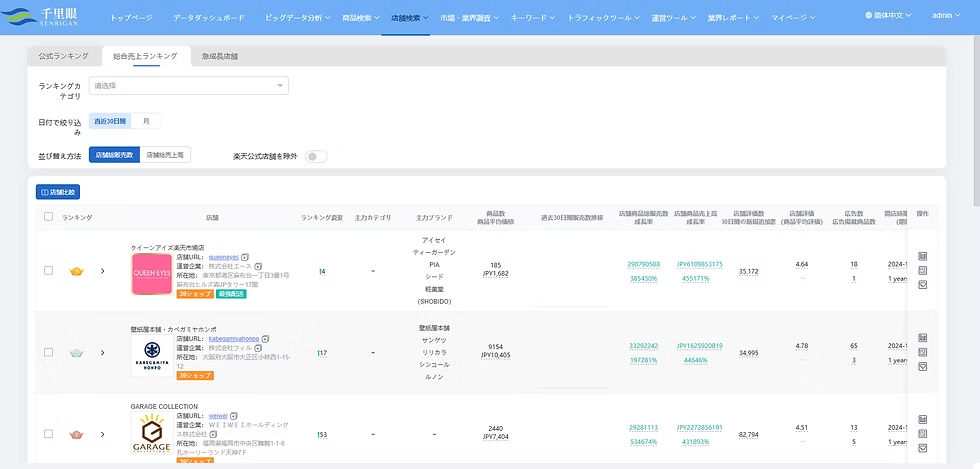Open the 業界レポート navigation menu
This screenshot has width=980, height=469.
coord(733,18)
